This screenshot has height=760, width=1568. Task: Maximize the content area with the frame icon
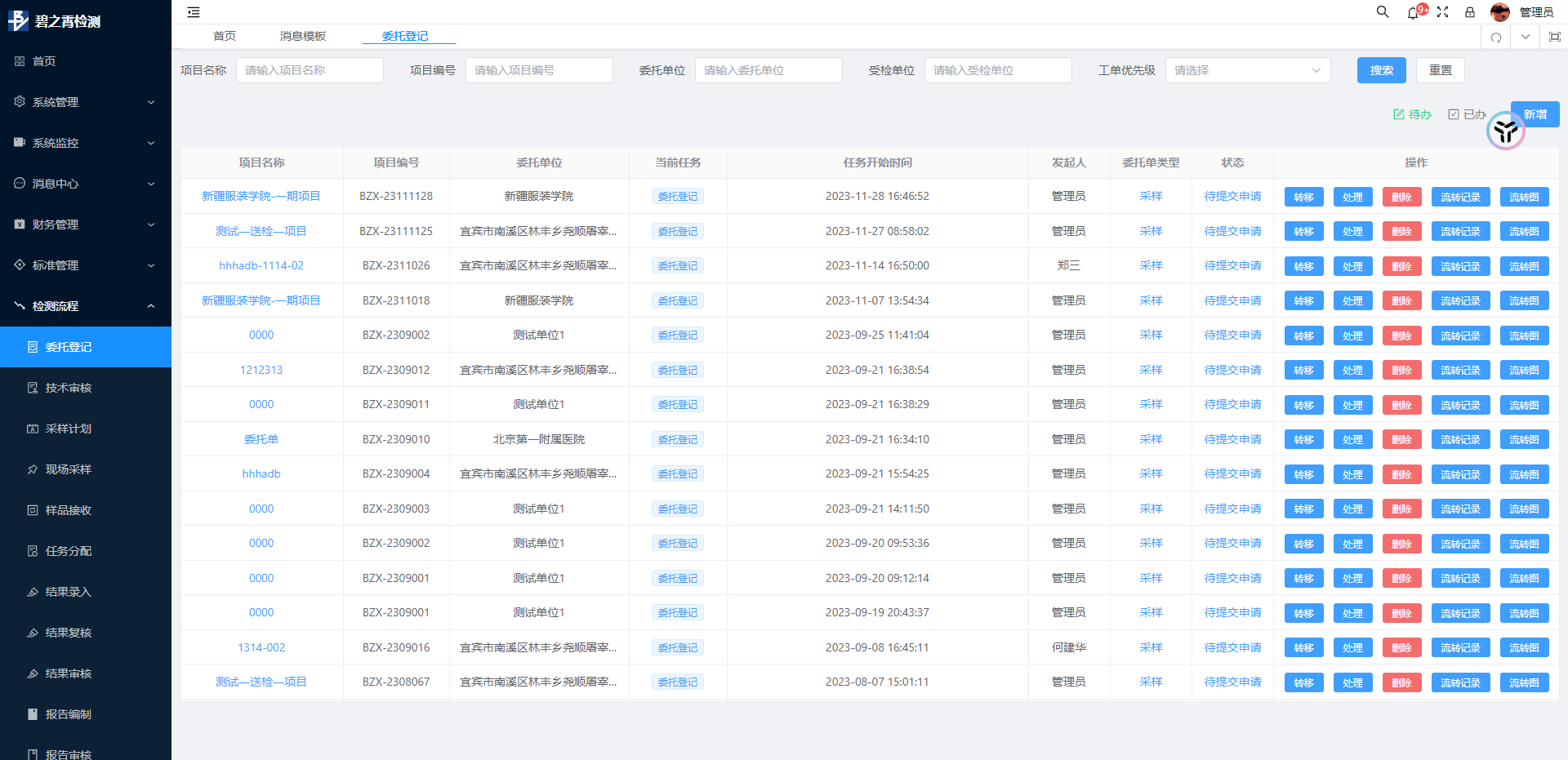coord(1555,37)
